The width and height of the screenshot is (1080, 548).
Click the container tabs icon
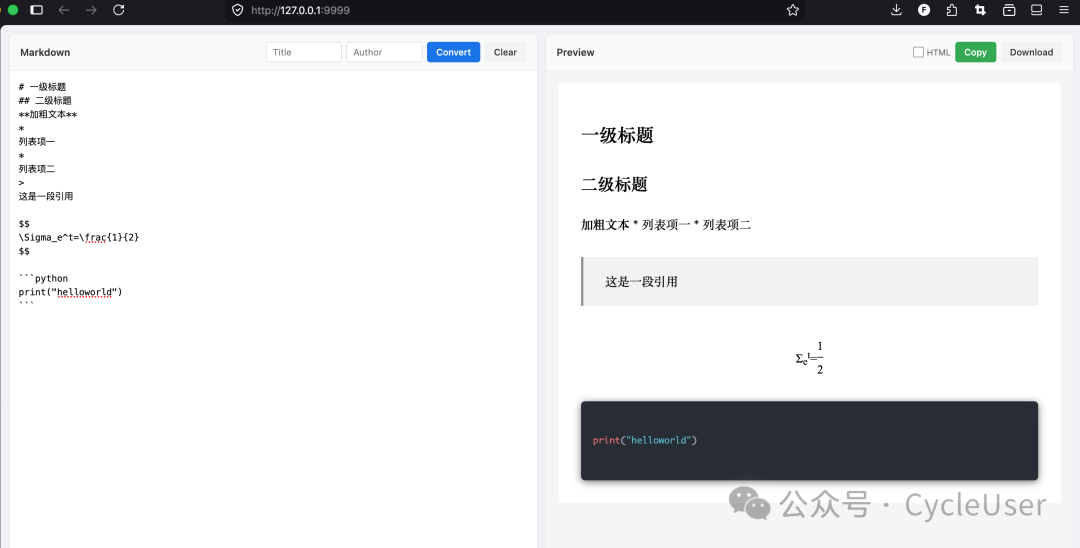[1009, 10]
